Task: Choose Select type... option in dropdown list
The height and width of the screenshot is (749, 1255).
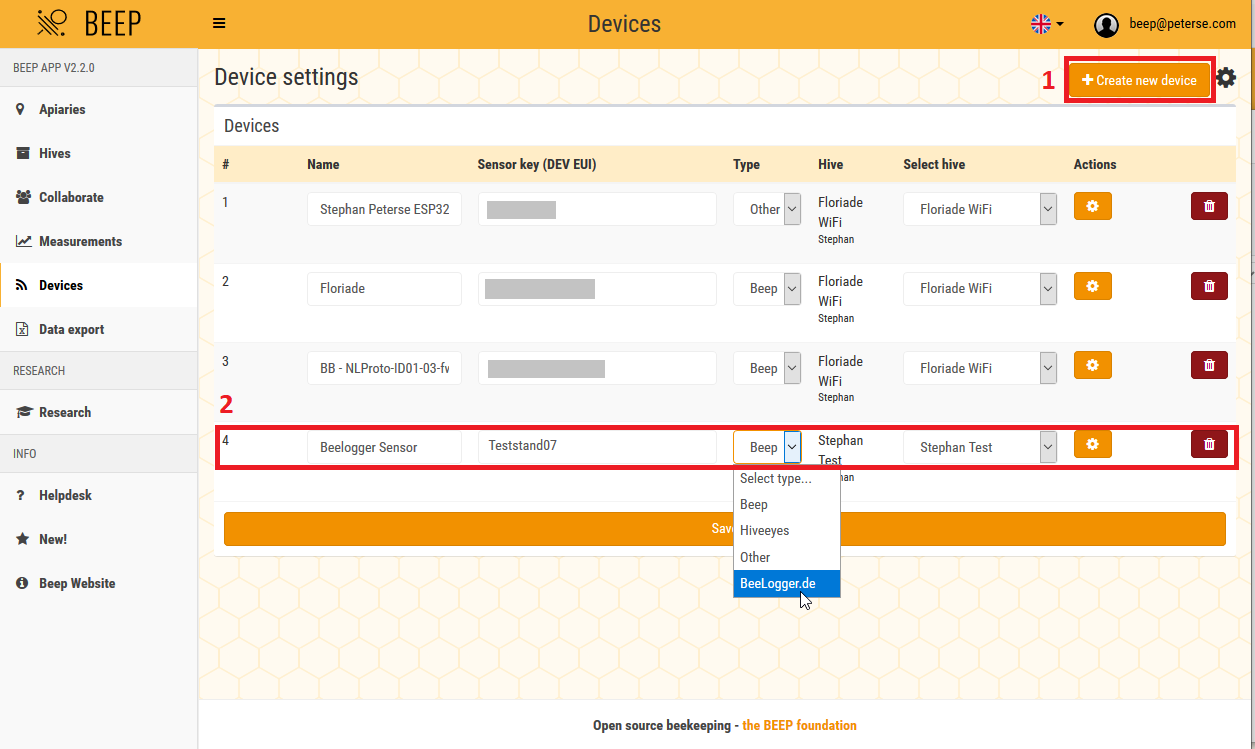Action: (787, 479)
